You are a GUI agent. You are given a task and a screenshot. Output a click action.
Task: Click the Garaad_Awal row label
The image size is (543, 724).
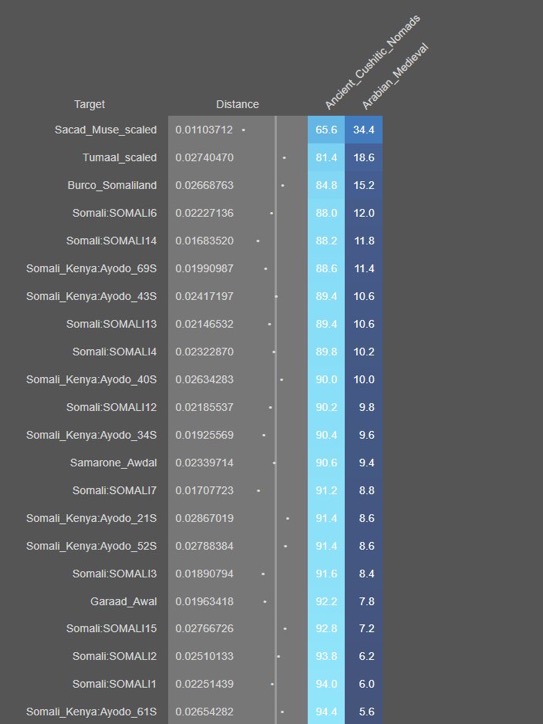tap(124, 601)
